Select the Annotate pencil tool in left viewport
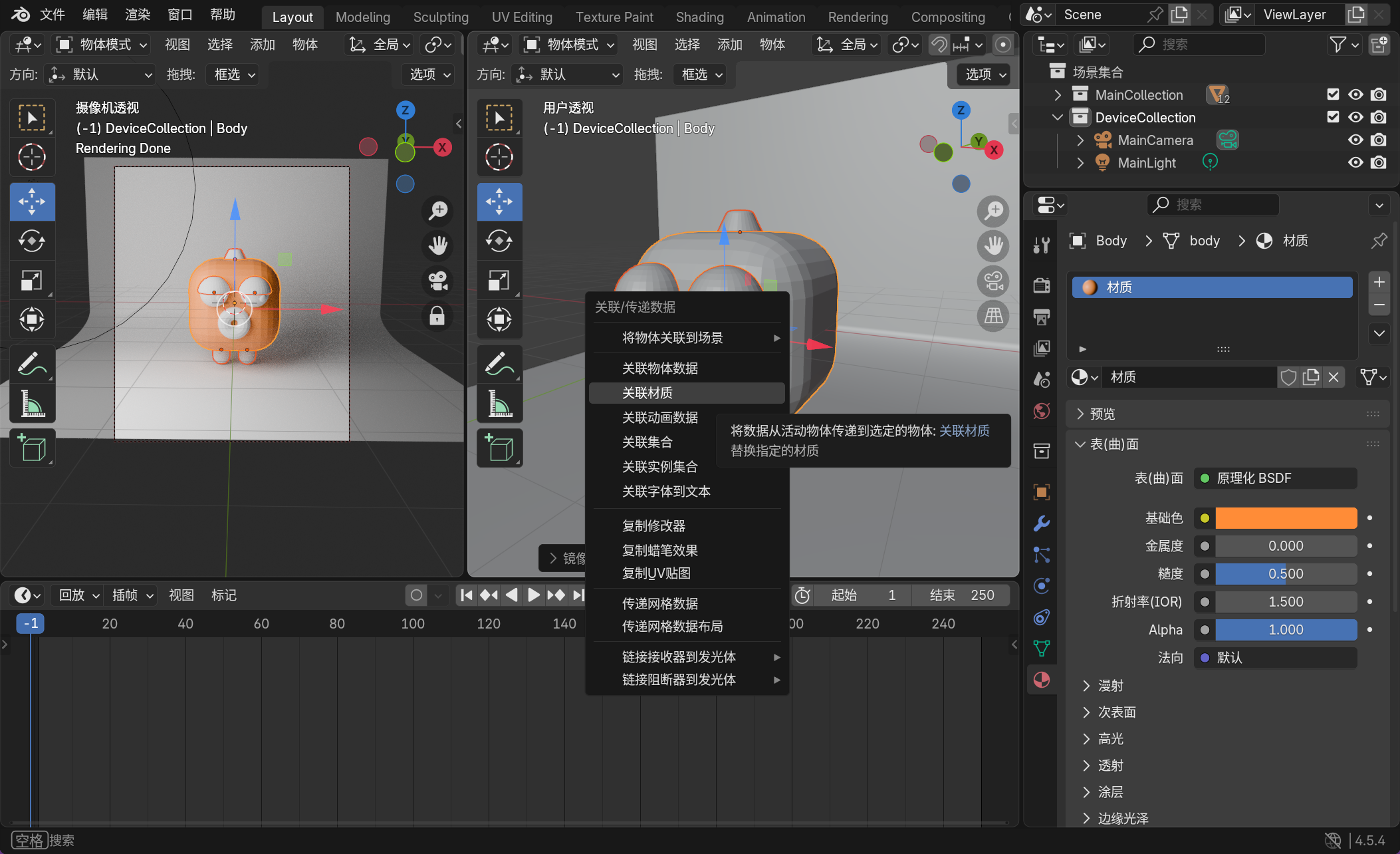The image size is (1400, 854). point(32,364)
